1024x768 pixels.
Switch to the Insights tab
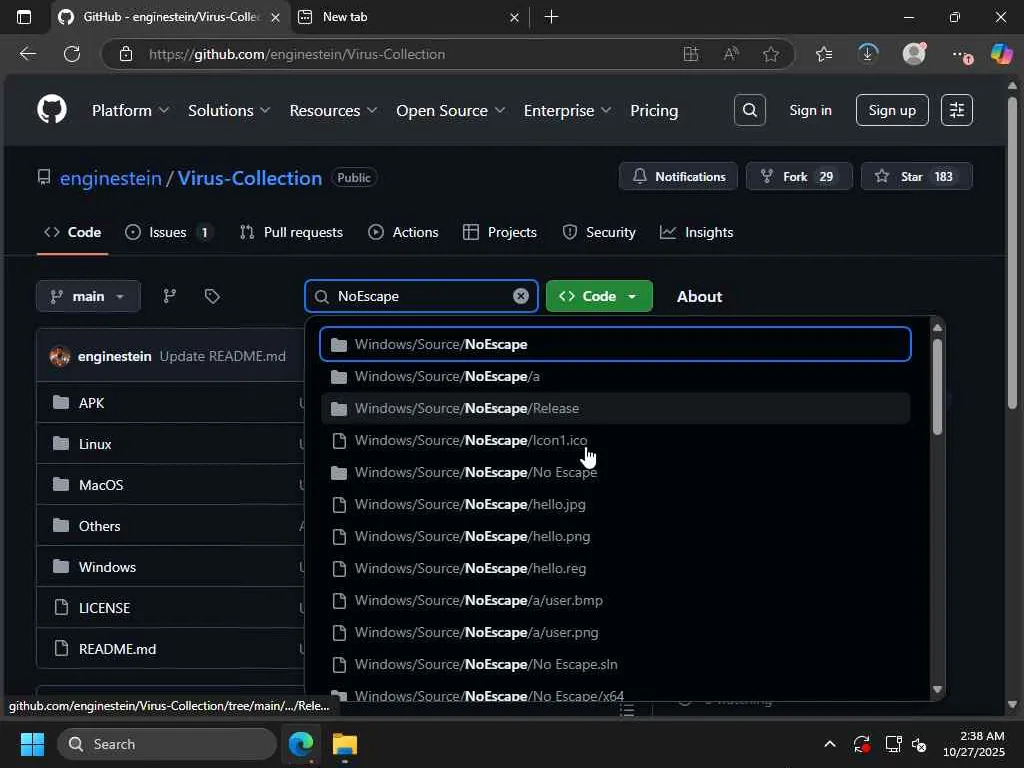[696, 232]
